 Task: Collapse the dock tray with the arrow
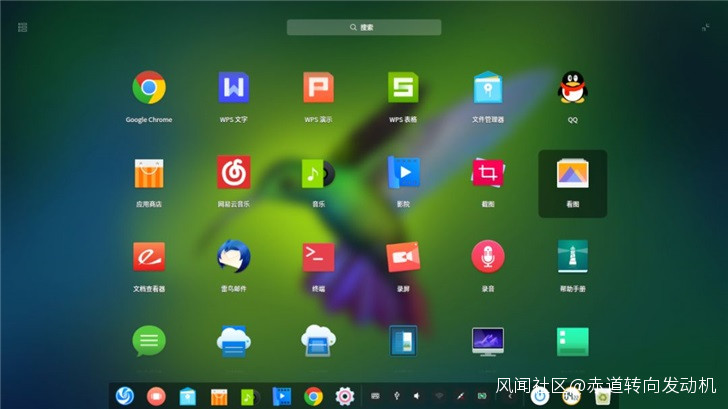pos(510,396)
